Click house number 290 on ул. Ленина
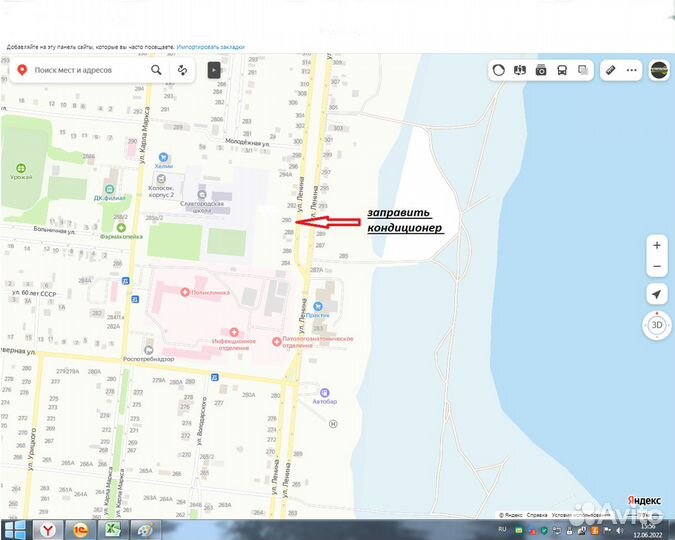The width and height of the screenshot is (675, 540). pyautogui.click(x=287, y=220)
